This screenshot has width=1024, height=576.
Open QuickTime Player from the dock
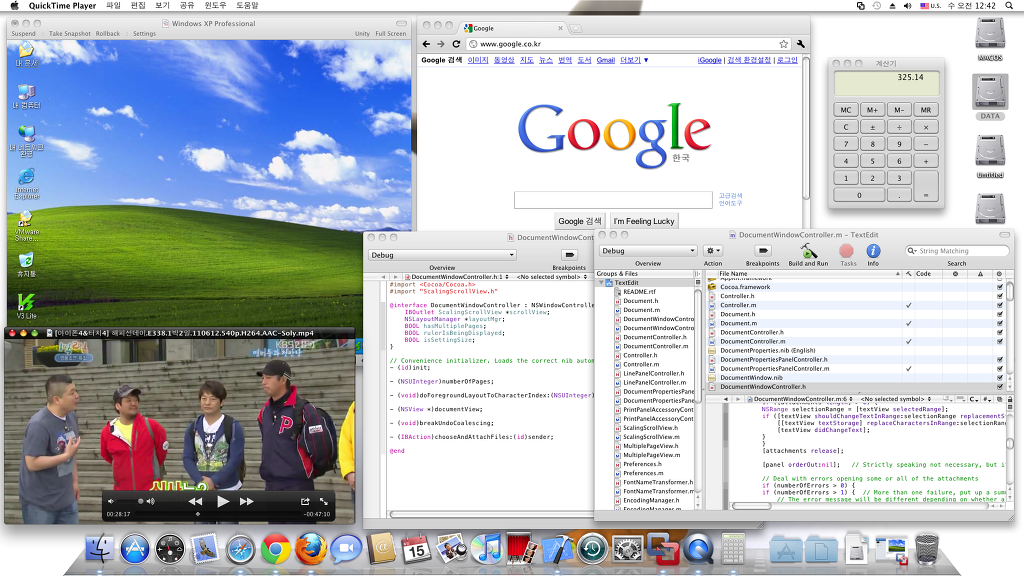(698, 549)
